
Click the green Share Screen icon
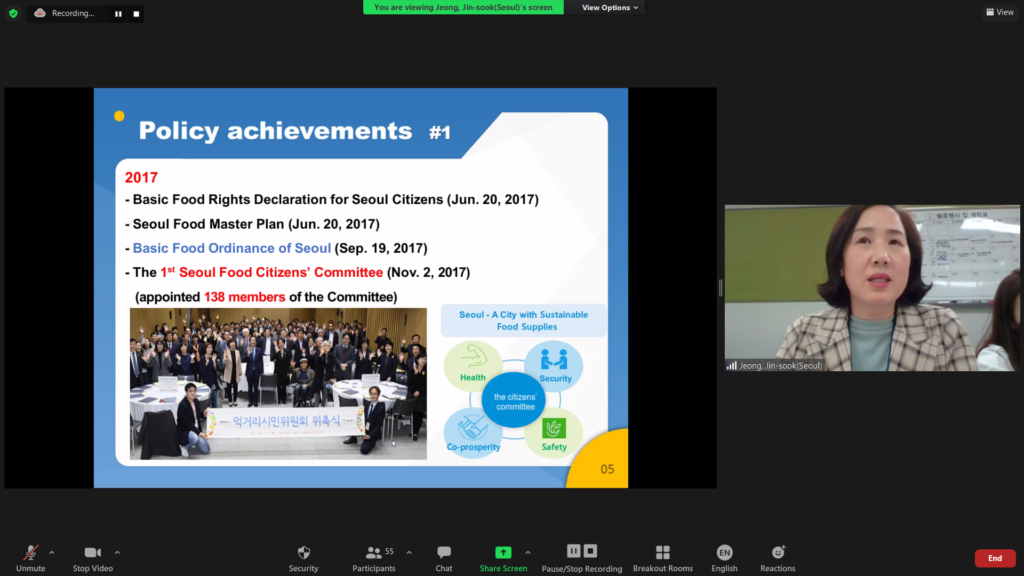[x=503, y=553]
